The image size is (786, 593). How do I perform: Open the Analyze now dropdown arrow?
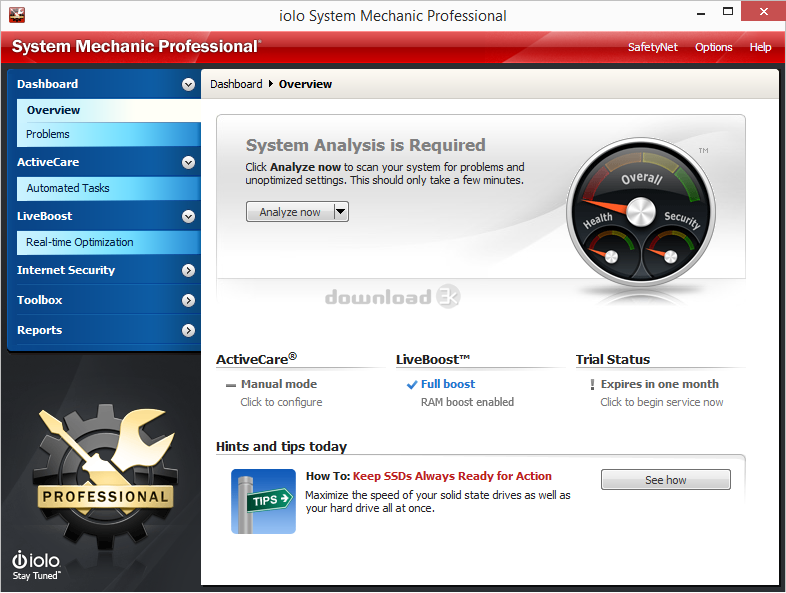tap(341, 212)
